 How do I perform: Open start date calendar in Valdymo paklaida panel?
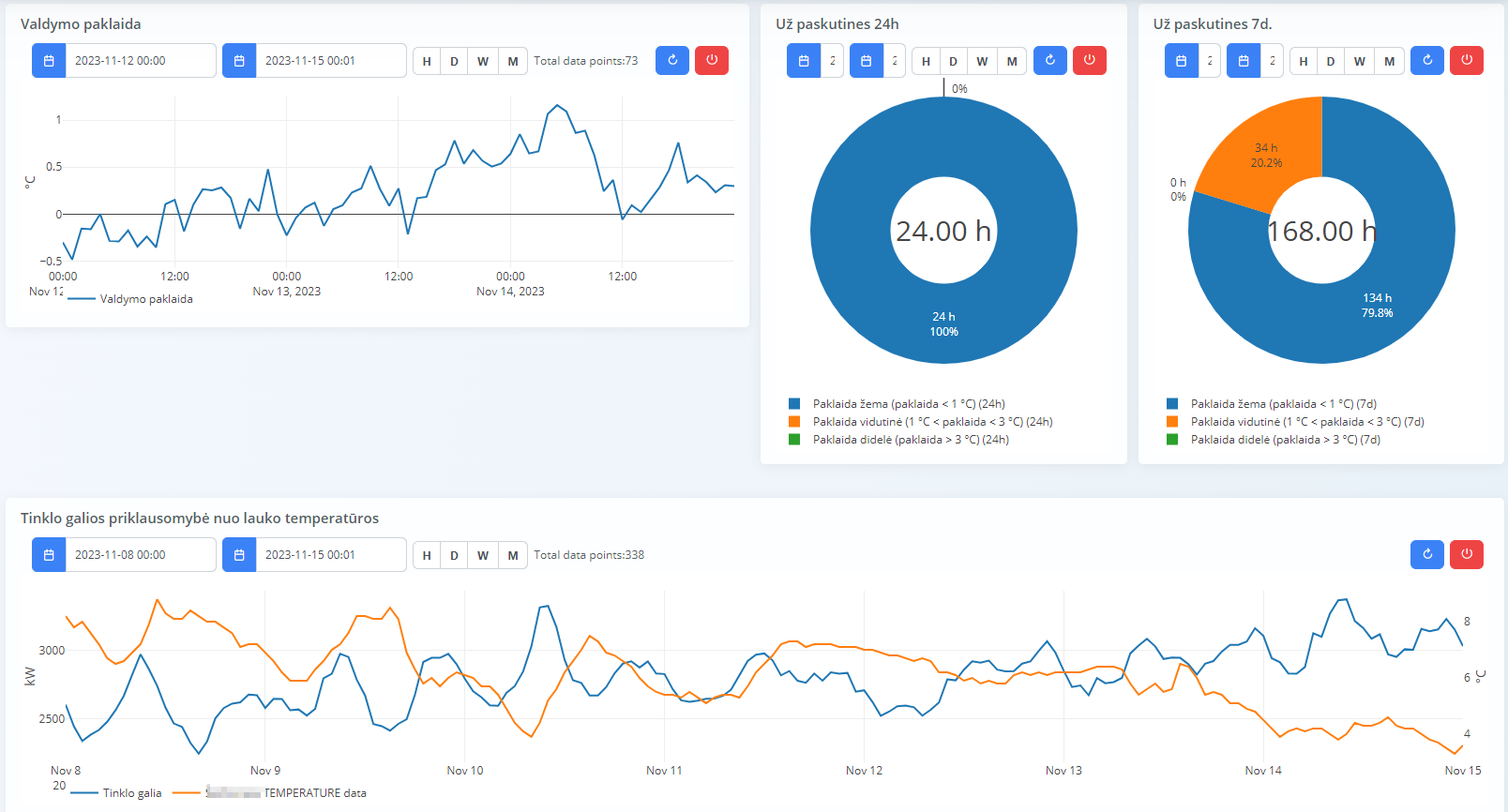[49, 61]
